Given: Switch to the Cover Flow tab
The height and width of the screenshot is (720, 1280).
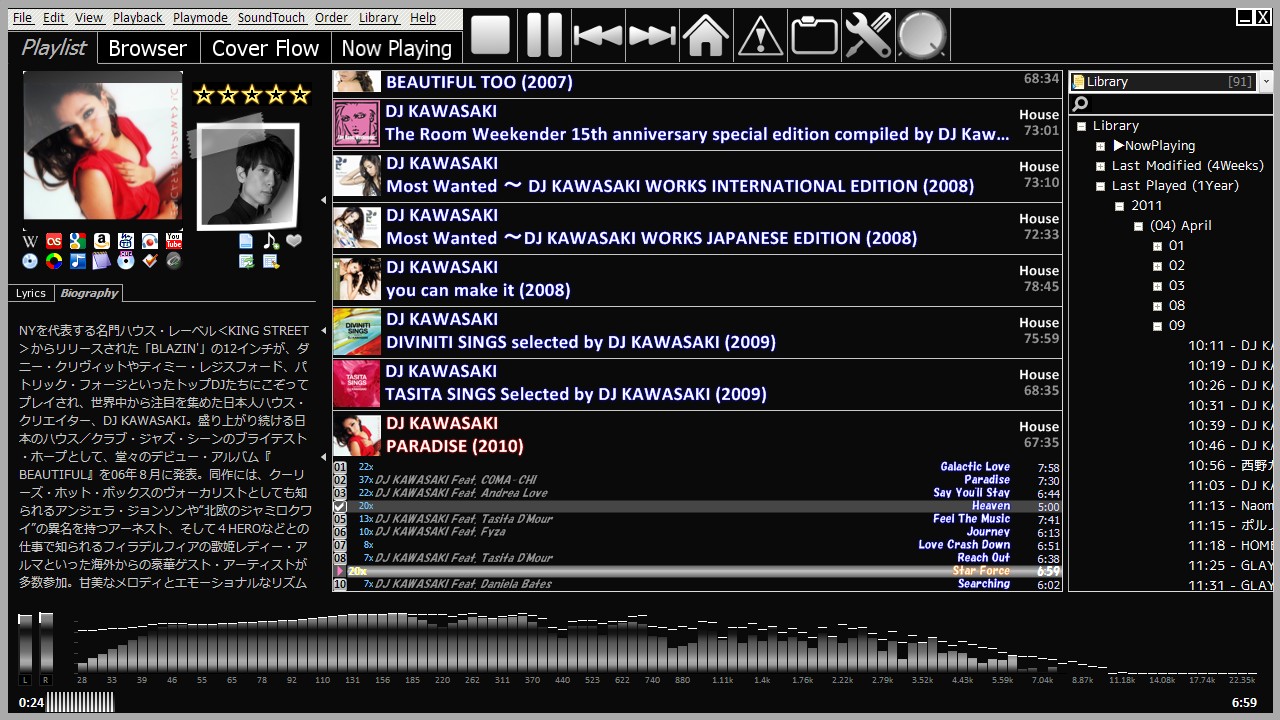Looking at the screenshot, I should pyautogui.click(x=265, y=48).
